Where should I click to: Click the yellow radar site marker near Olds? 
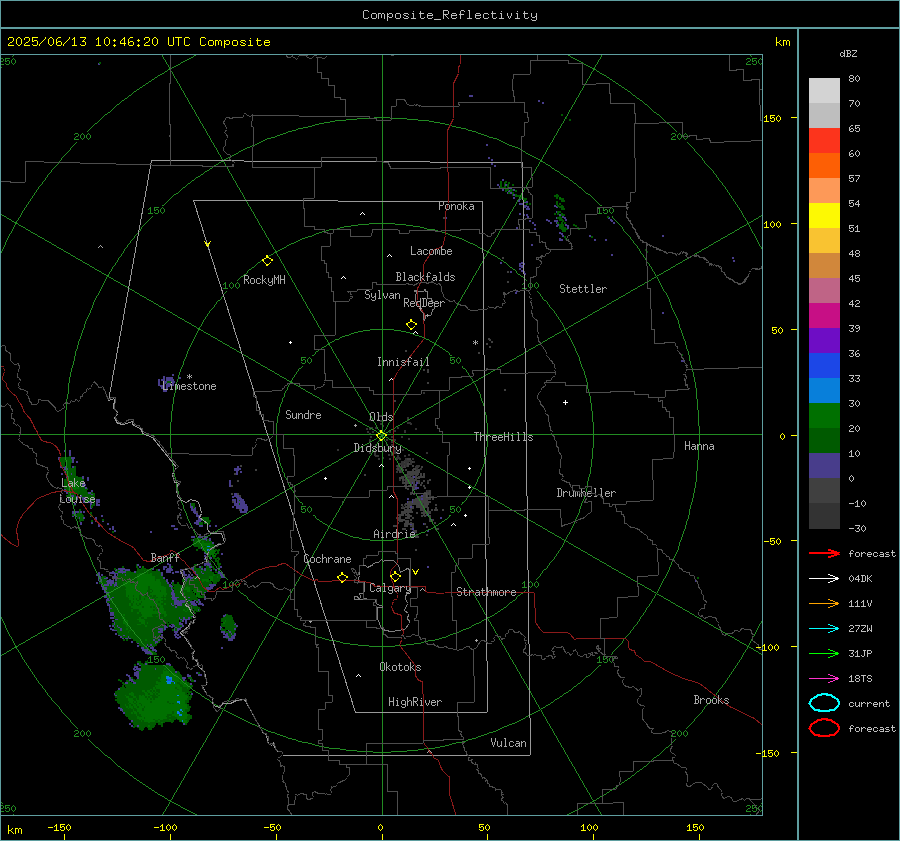(x=382, y=436)
